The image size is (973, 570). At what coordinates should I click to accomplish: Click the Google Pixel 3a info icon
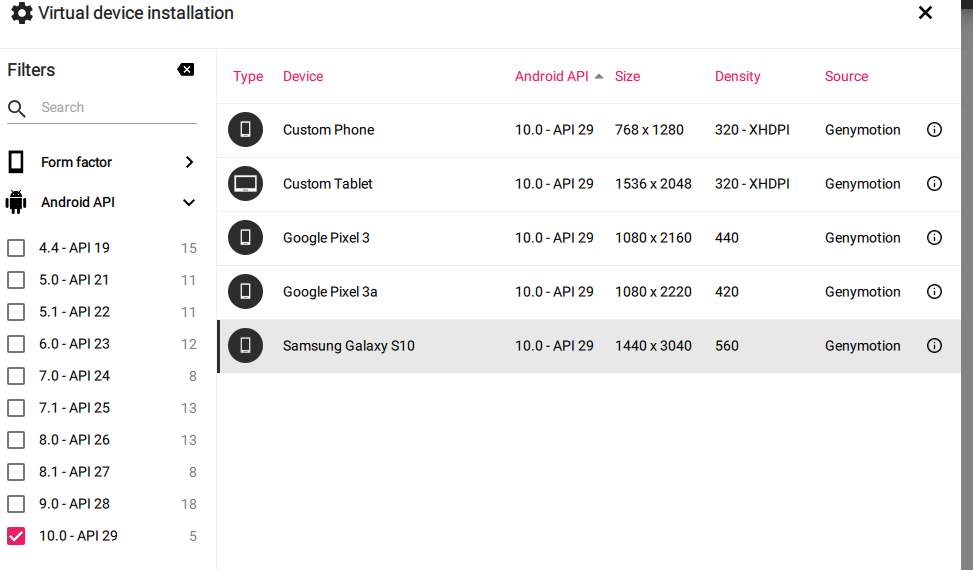click(934, 292)
